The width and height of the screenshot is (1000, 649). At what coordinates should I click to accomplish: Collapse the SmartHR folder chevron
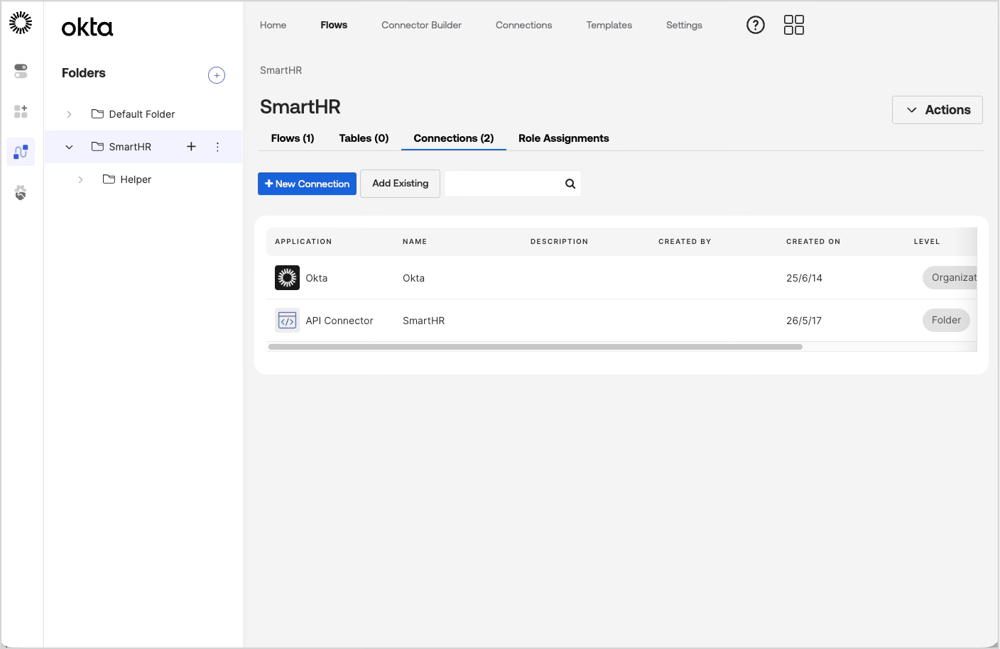click(69, 147)
